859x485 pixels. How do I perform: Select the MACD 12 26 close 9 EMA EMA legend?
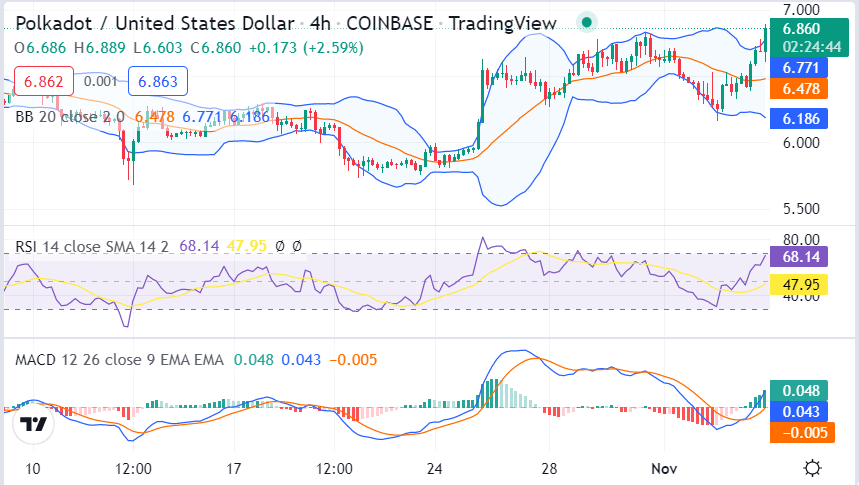pyautogui.click(x=119, y=360)
